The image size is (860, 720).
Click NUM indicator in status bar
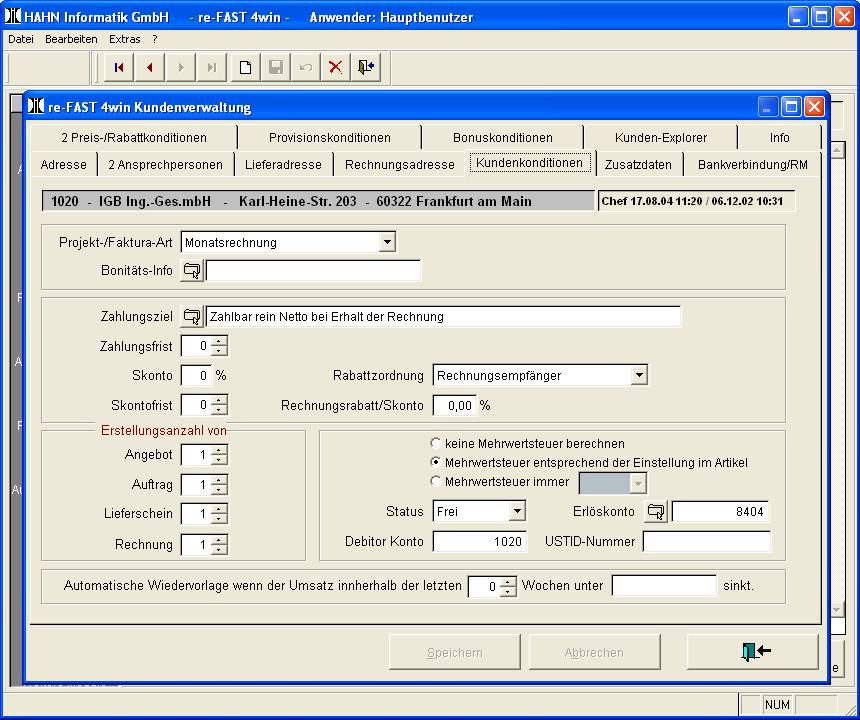tap(777, 705)
